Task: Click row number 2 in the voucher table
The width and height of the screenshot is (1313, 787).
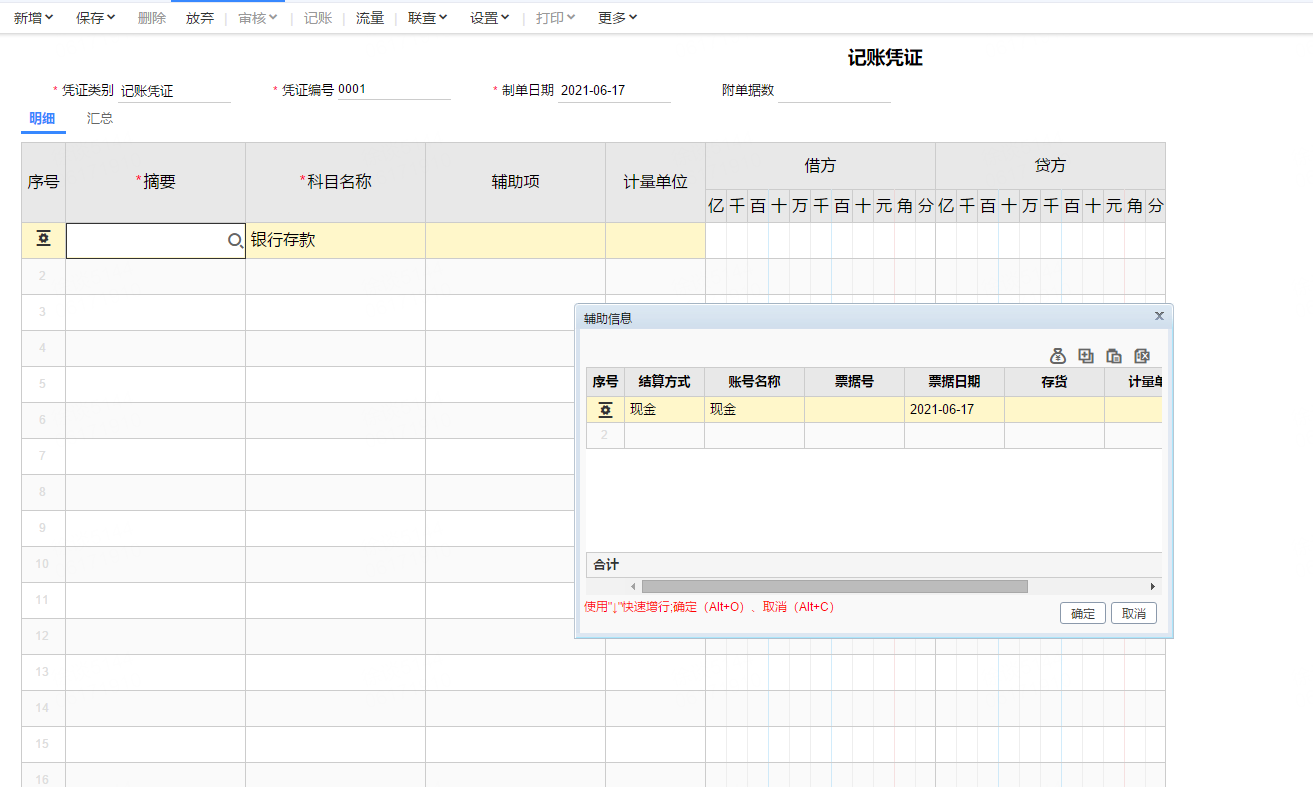Action: pos(43,276)
